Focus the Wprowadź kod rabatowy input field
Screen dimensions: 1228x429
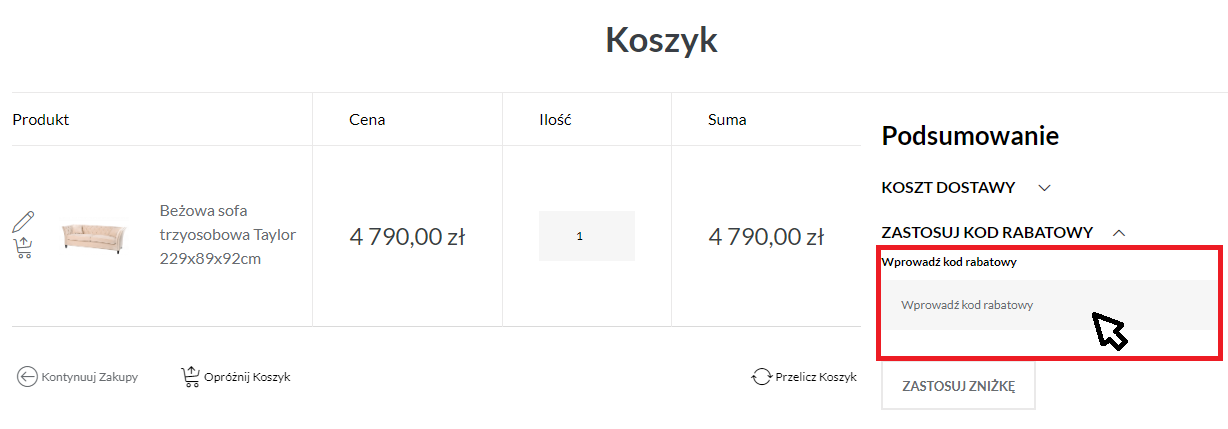tap(1050, 304)
